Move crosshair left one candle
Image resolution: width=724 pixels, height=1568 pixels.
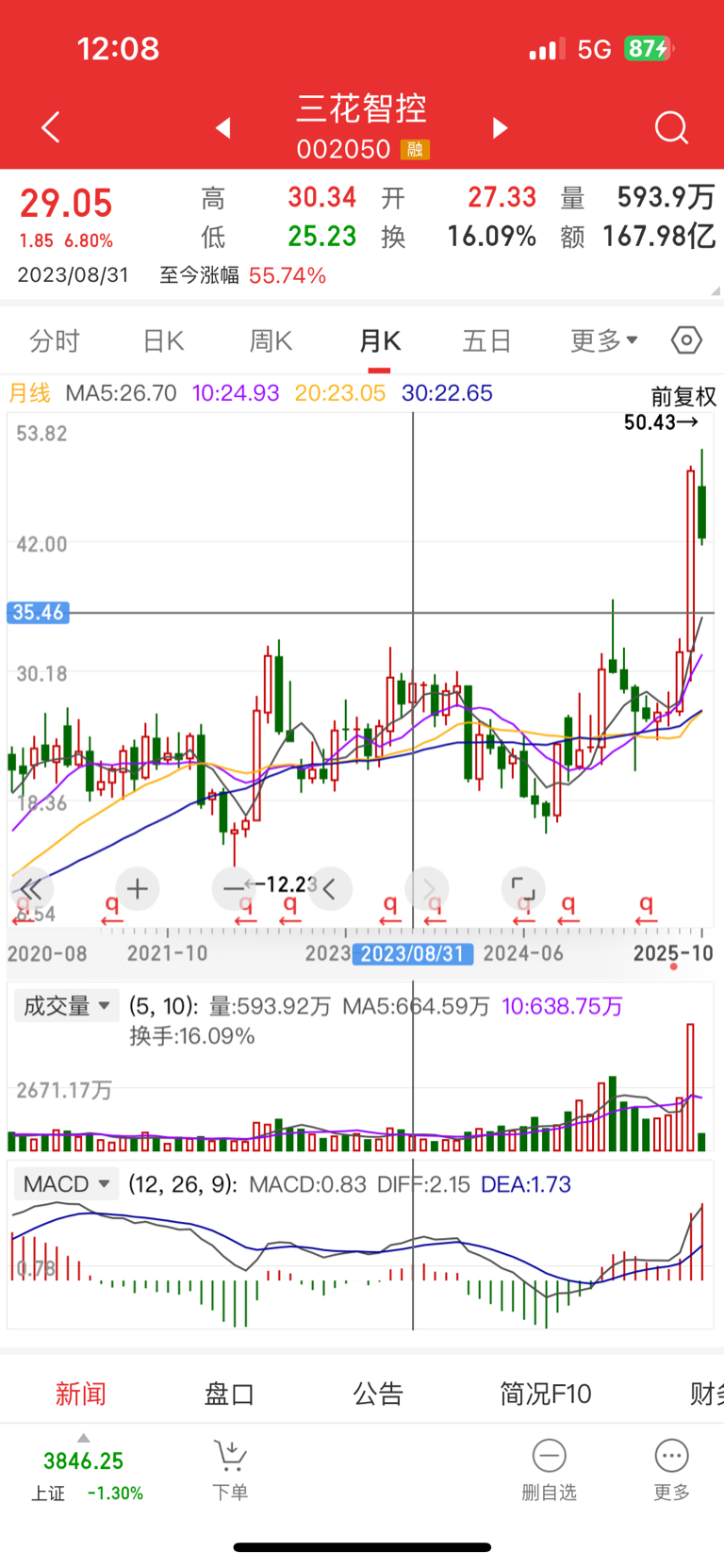click(x=330, y=888)
